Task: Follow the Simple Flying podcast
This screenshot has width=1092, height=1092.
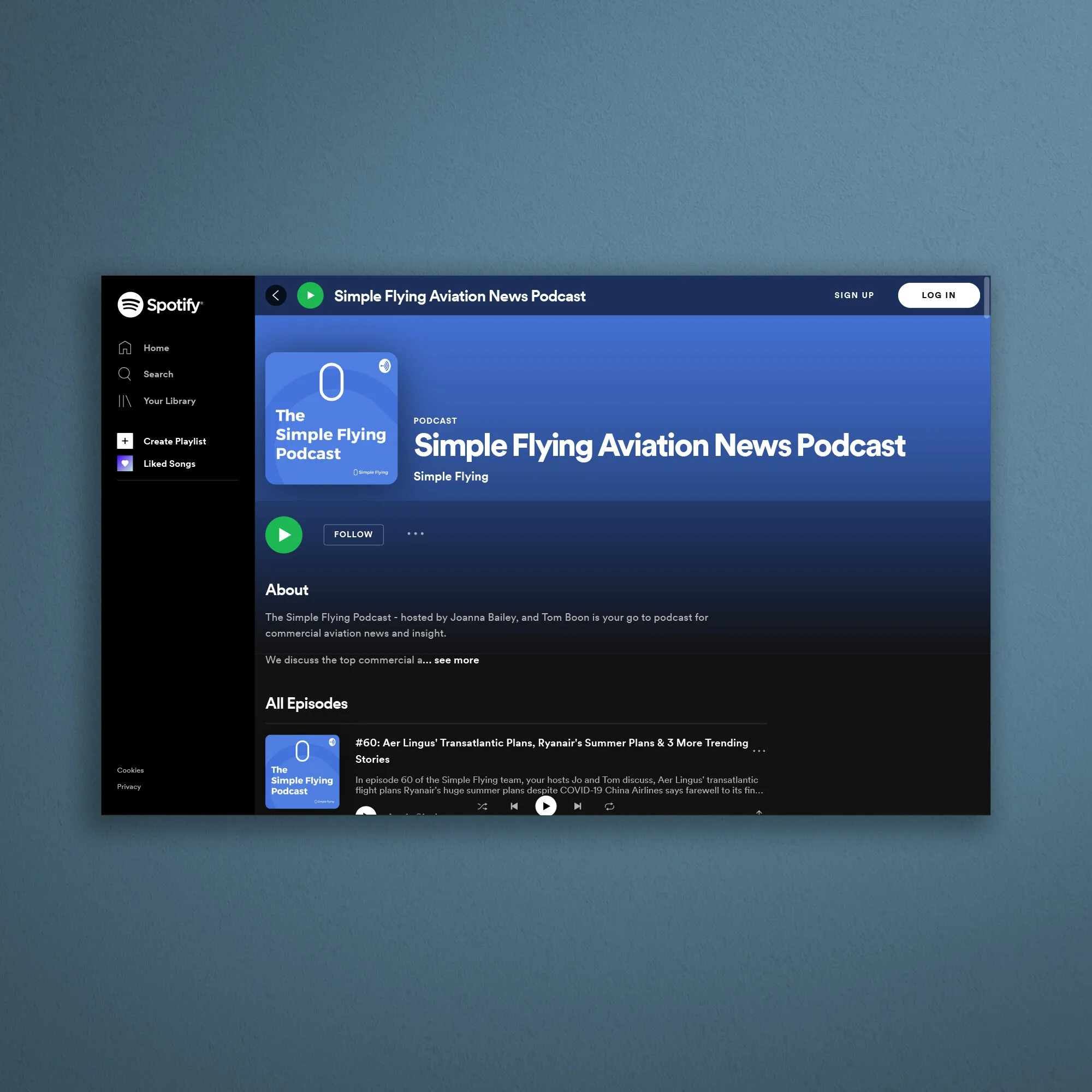Action: 353,535
